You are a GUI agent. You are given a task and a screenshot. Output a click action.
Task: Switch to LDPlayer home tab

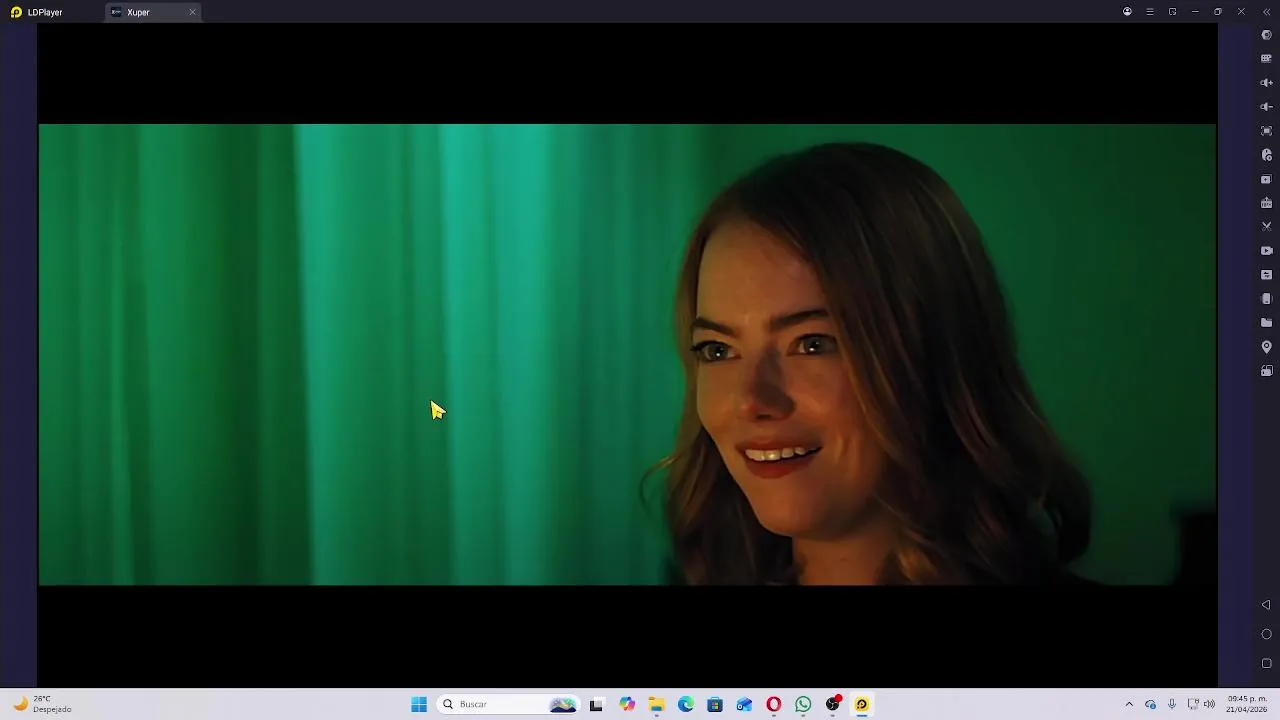(x=37, y=12)
